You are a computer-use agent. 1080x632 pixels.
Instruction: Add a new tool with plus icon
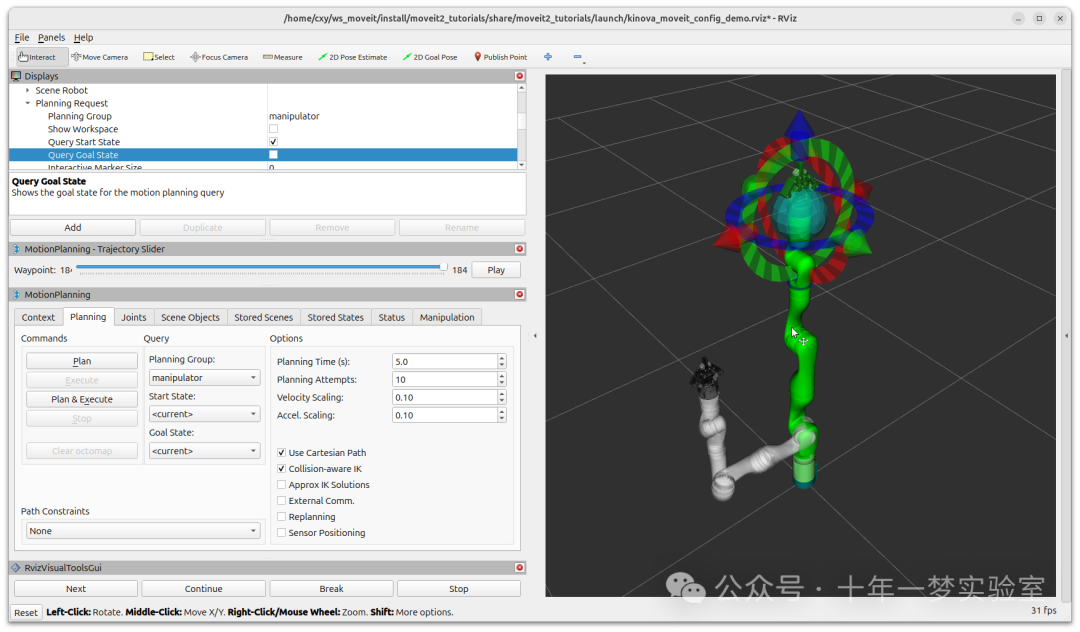(548, 57)
